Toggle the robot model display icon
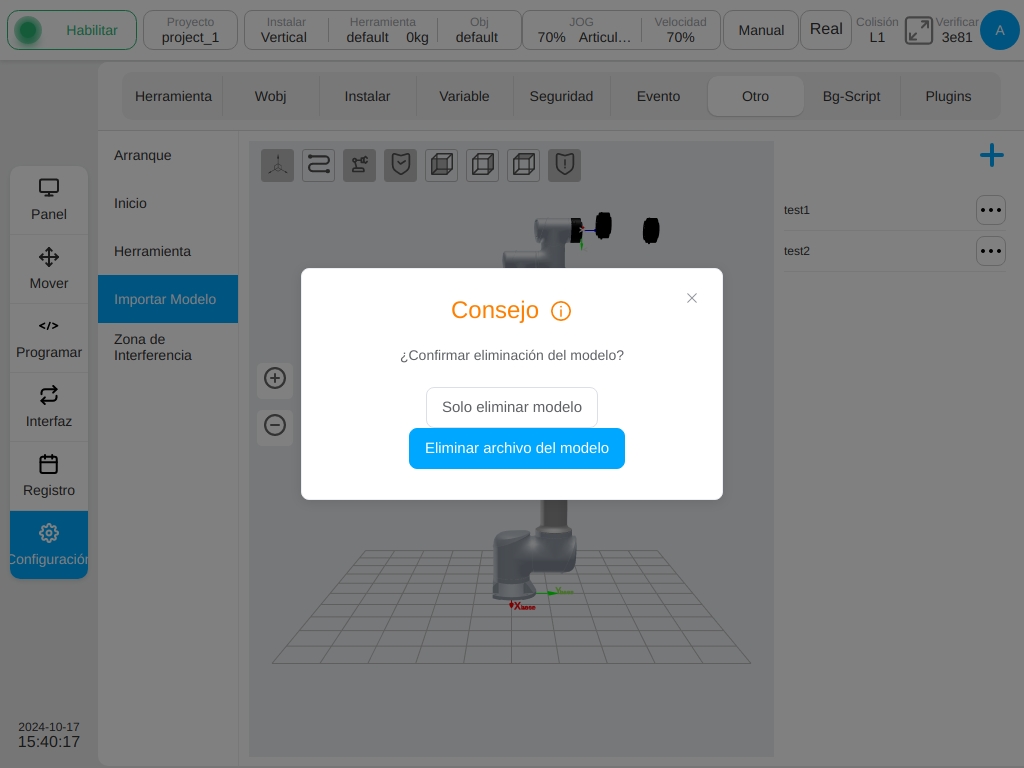 tap(359, 165)
